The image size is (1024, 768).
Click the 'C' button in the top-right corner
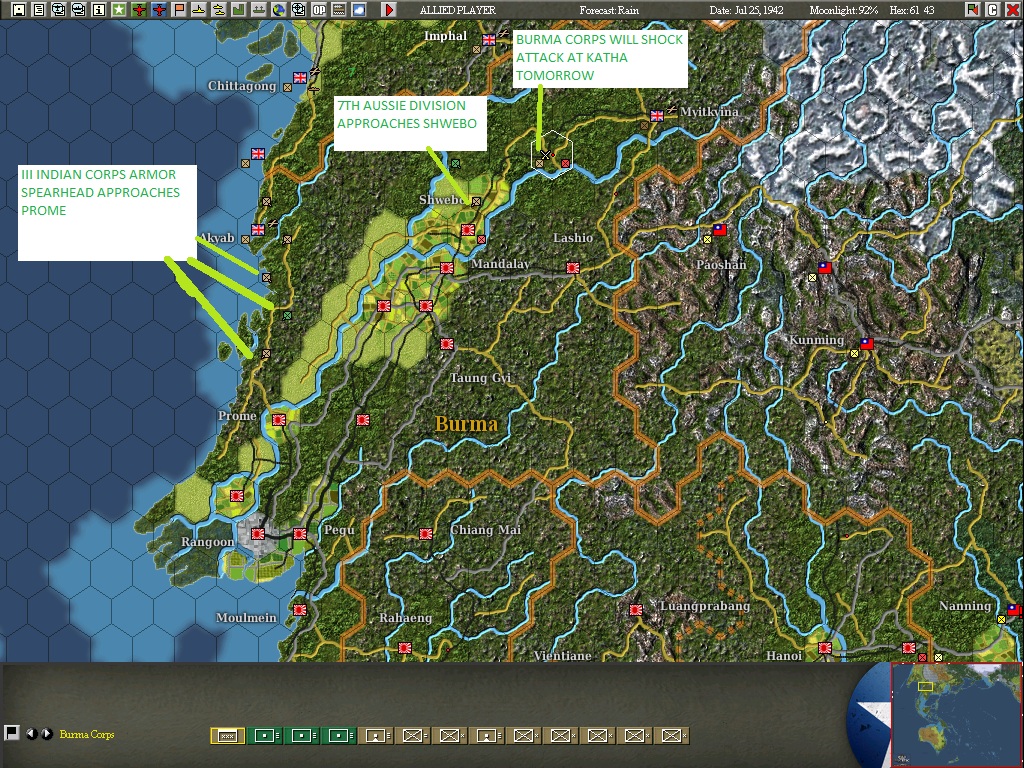[993, 10]
